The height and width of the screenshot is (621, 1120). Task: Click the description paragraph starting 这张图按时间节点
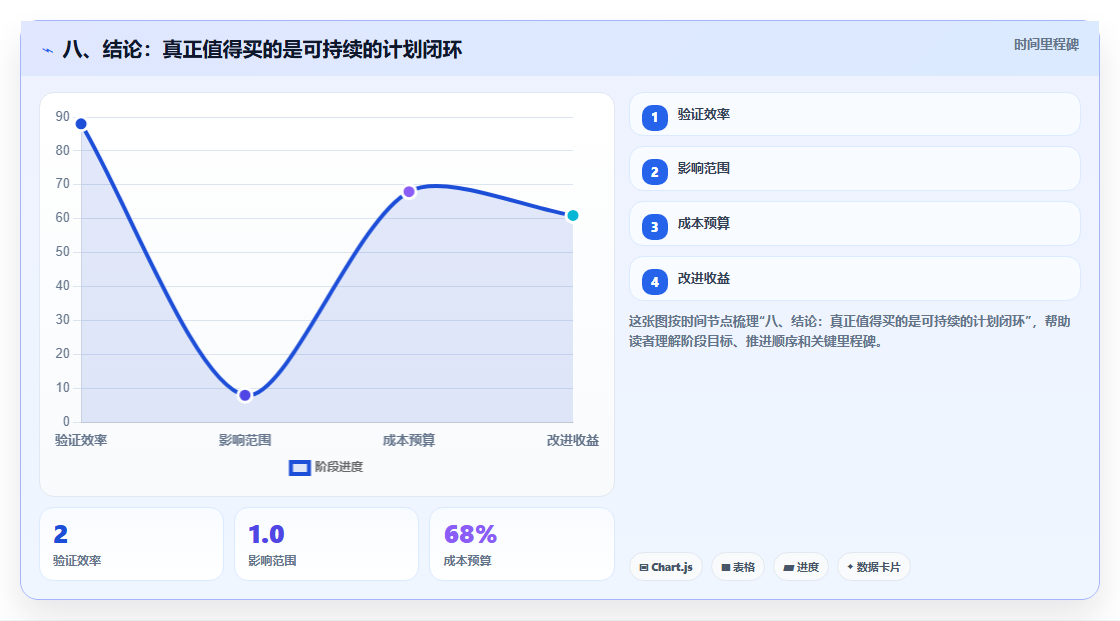[849, 332]
